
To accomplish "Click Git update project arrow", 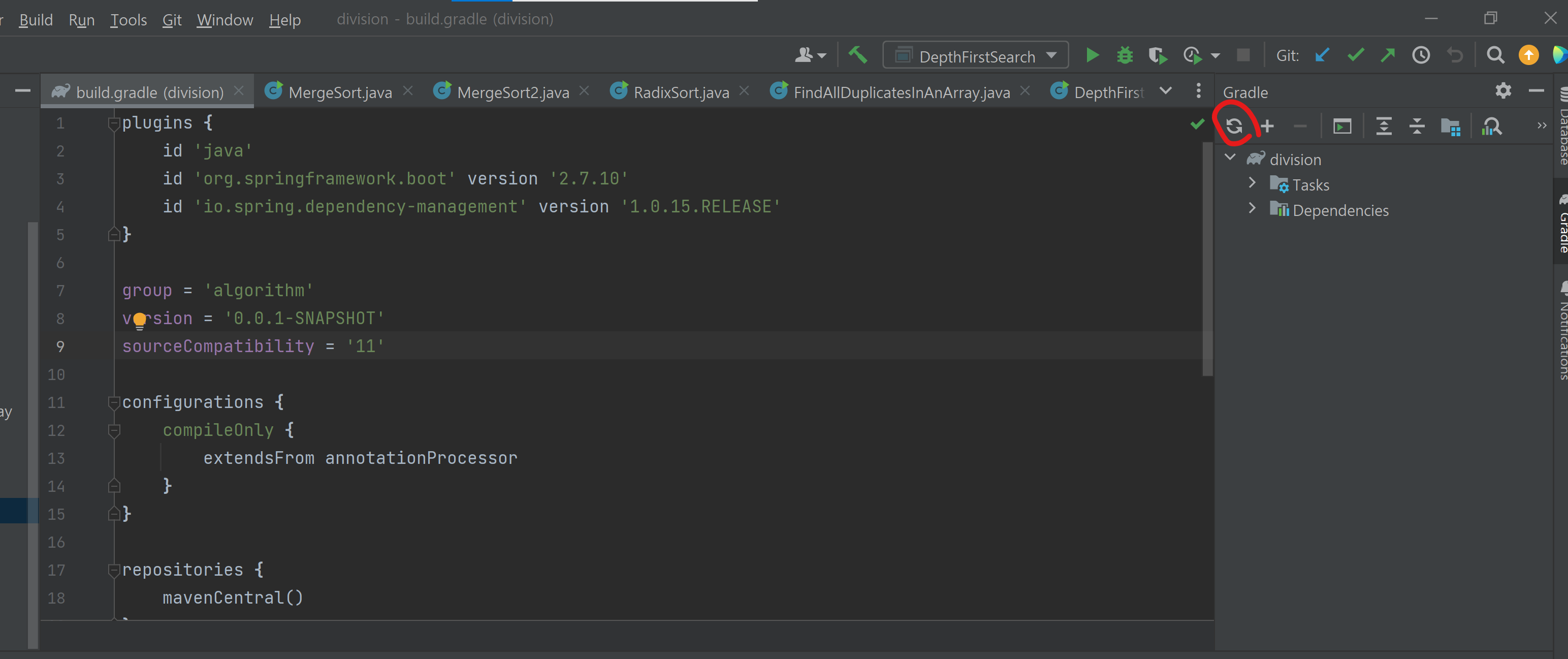I will click(x=1322, y=55).
